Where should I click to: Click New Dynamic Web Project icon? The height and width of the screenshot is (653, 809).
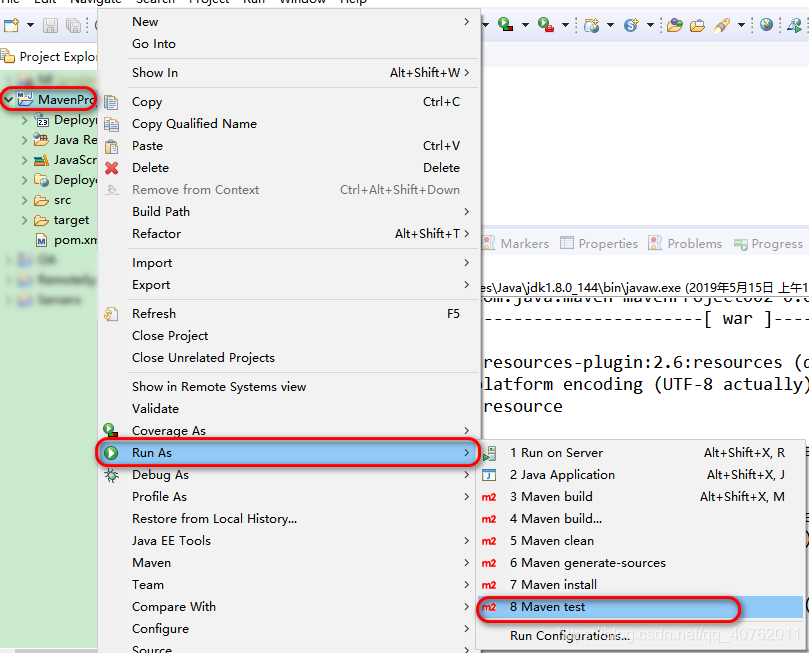591,25
